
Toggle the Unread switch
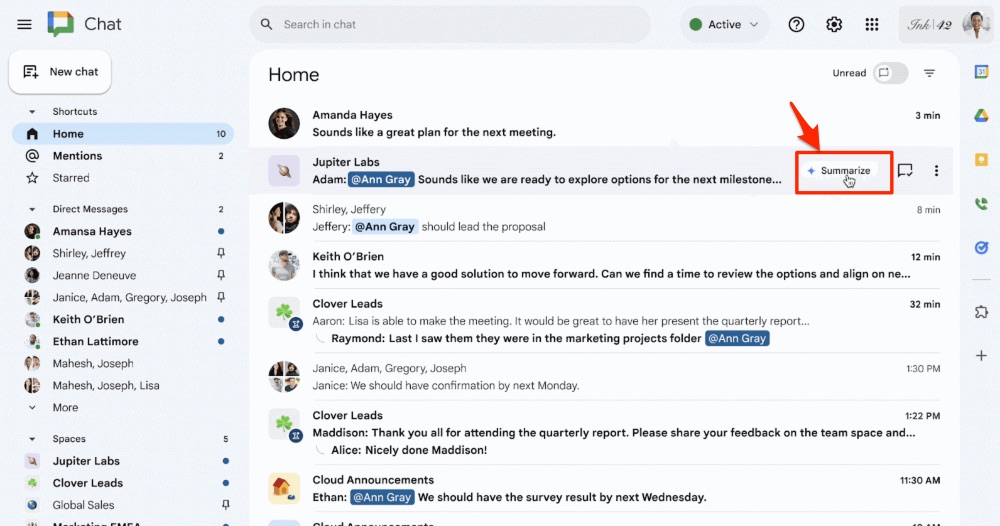(x=891, y=73)
